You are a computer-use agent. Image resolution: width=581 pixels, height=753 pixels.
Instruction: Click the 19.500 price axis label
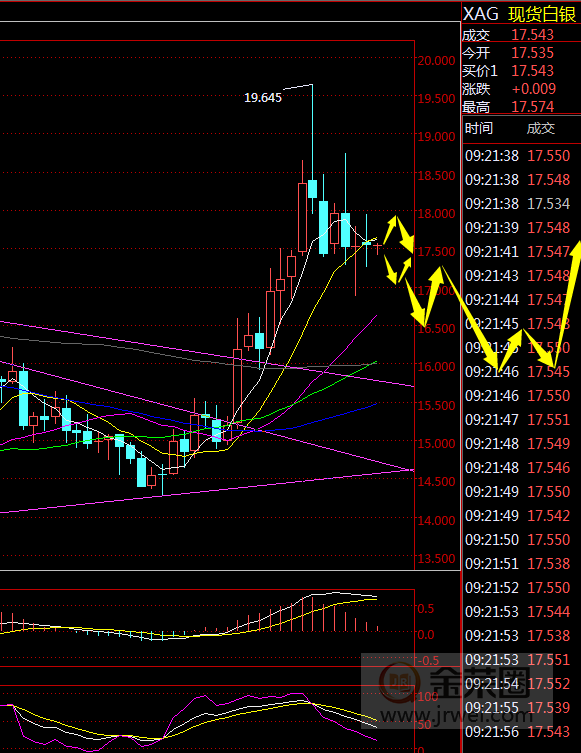pos(436,98)
